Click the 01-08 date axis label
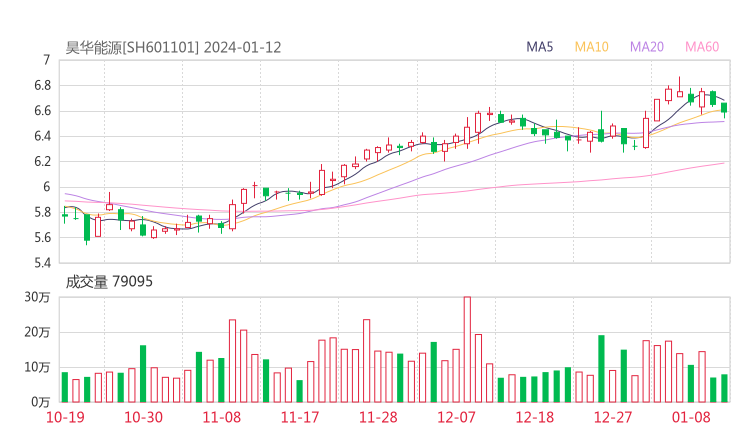740x440 pixels. pos(691,417)
